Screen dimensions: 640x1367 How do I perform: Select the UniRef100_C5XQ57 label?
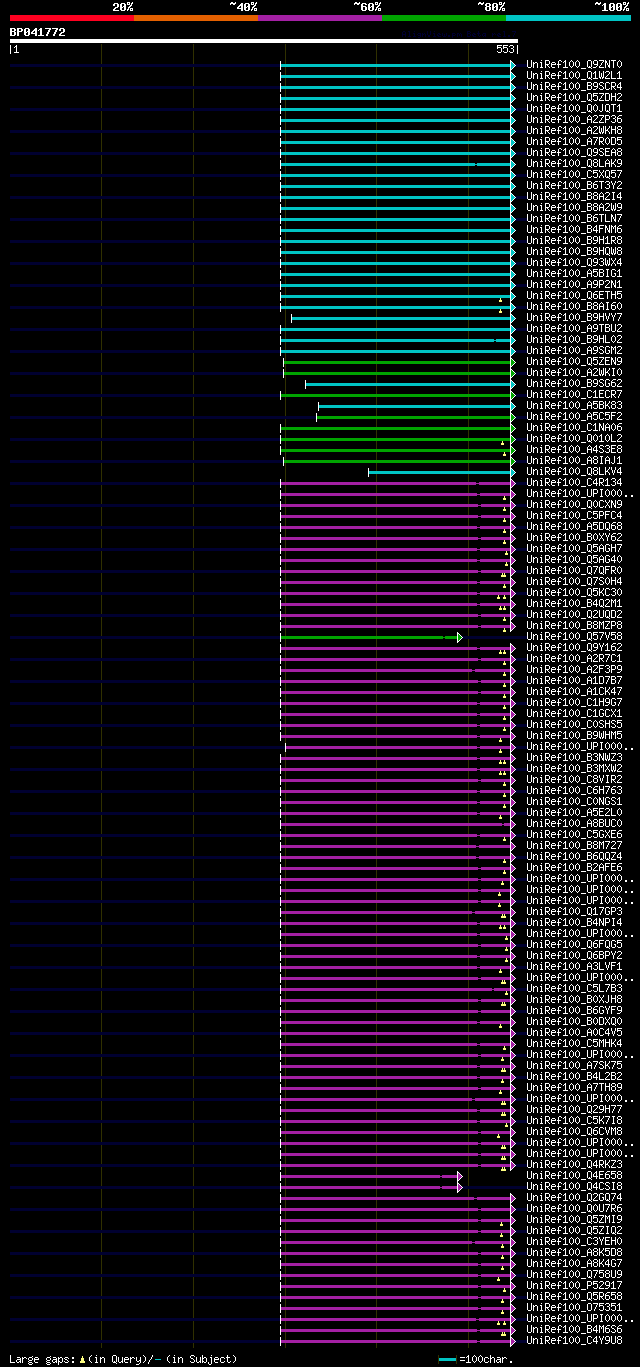pyautogui.click(x=574, y=175)
